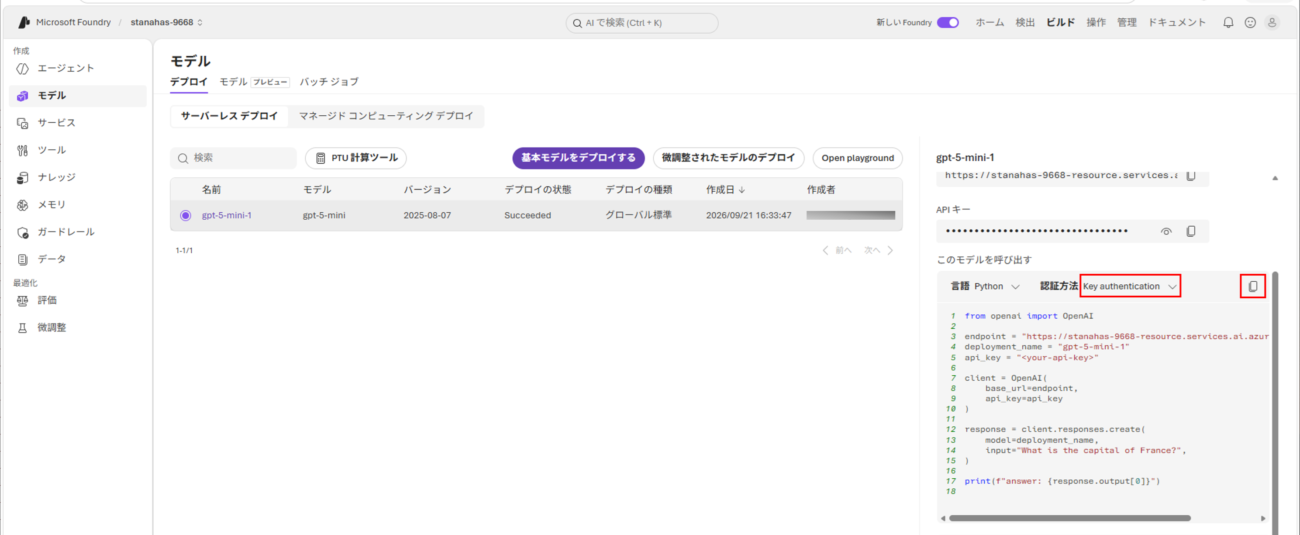Click the horizontal scrollbar under the code

point(1070,518)
